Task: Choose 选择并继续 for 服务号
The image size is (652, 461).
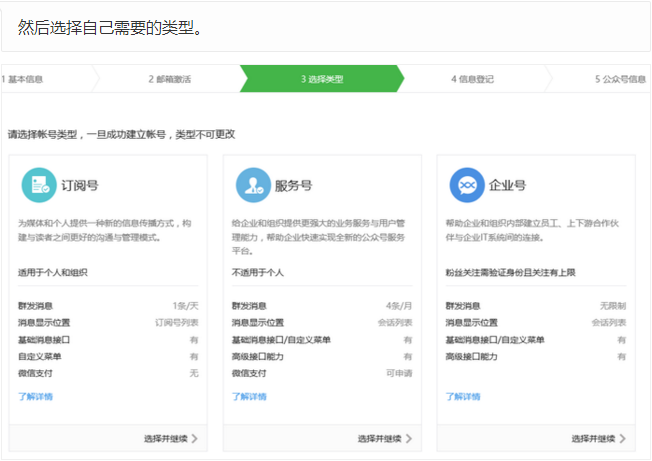Action: click(x=385, y=439)
